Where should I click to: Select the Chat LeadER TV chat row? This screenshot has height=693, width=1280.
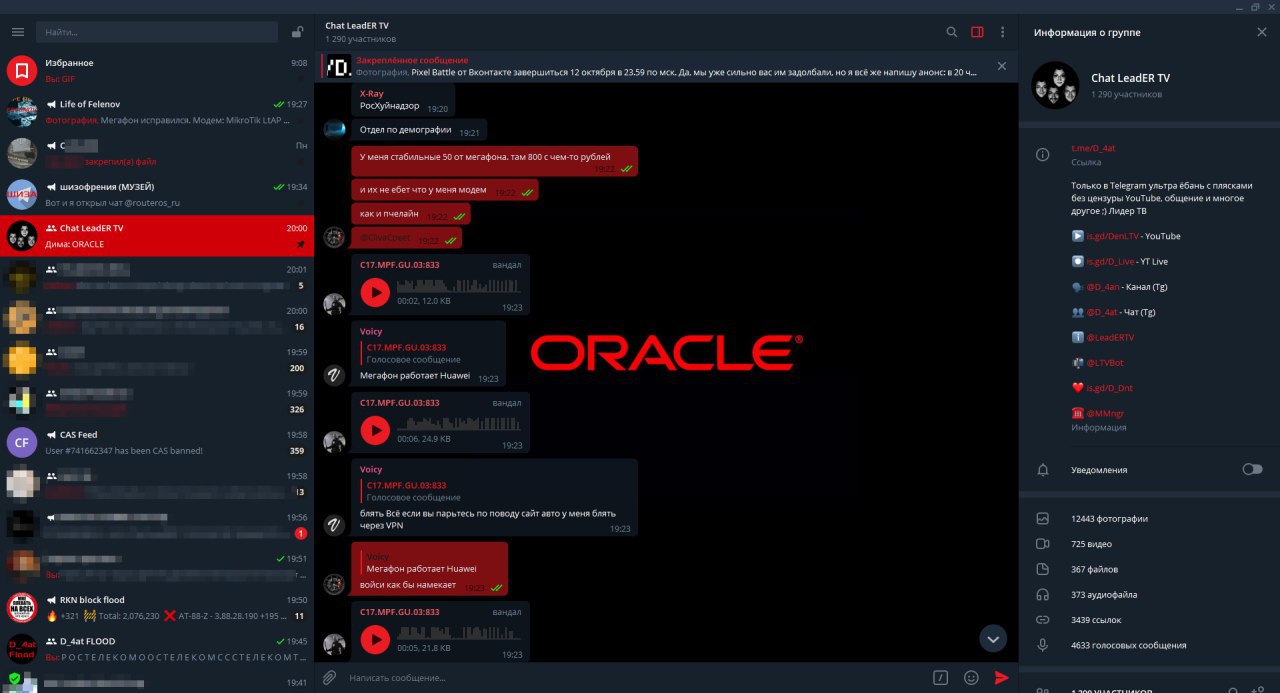(x=157, y=236)
